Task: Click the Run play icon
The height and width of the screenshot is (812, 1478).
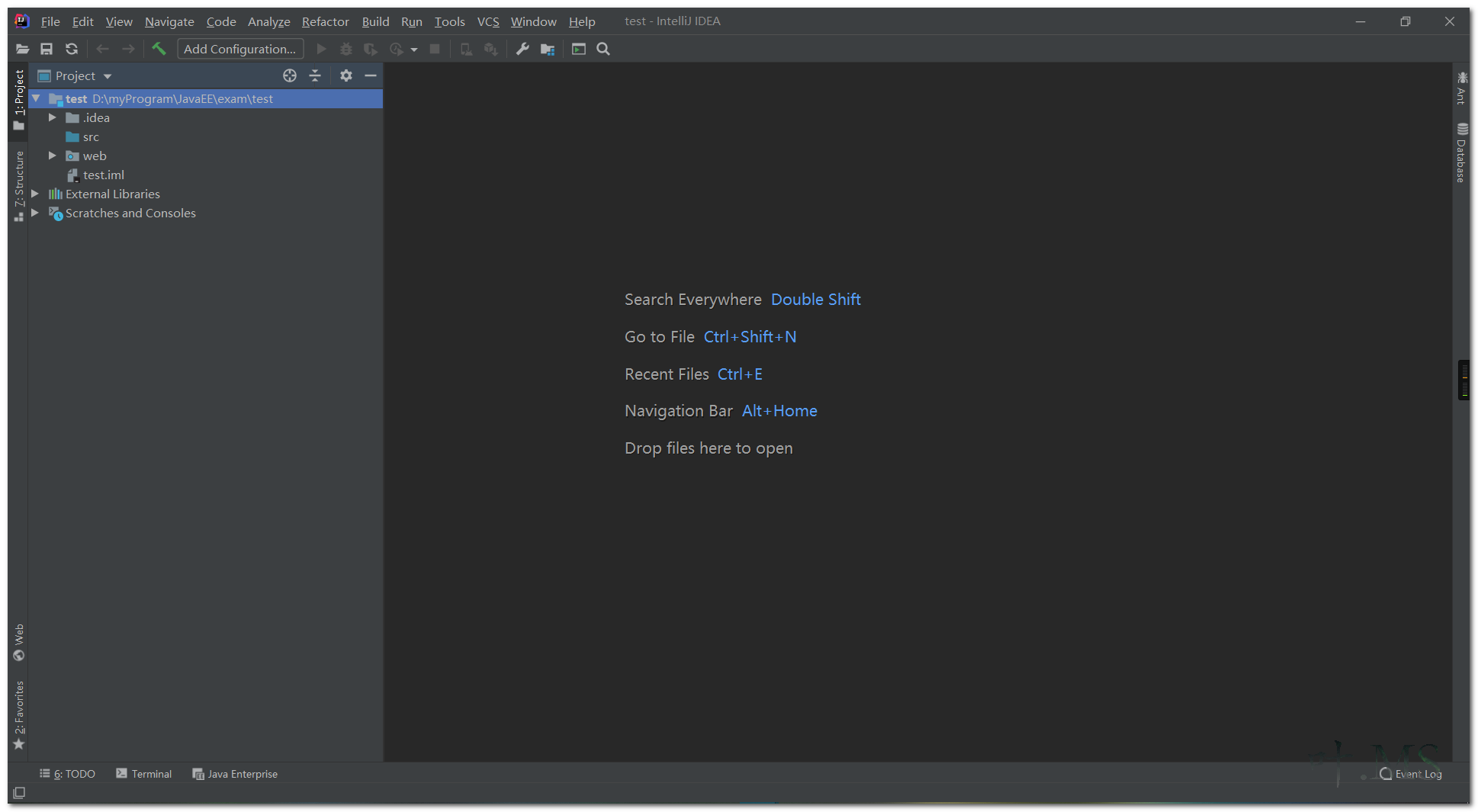Action: coord(321,49)
